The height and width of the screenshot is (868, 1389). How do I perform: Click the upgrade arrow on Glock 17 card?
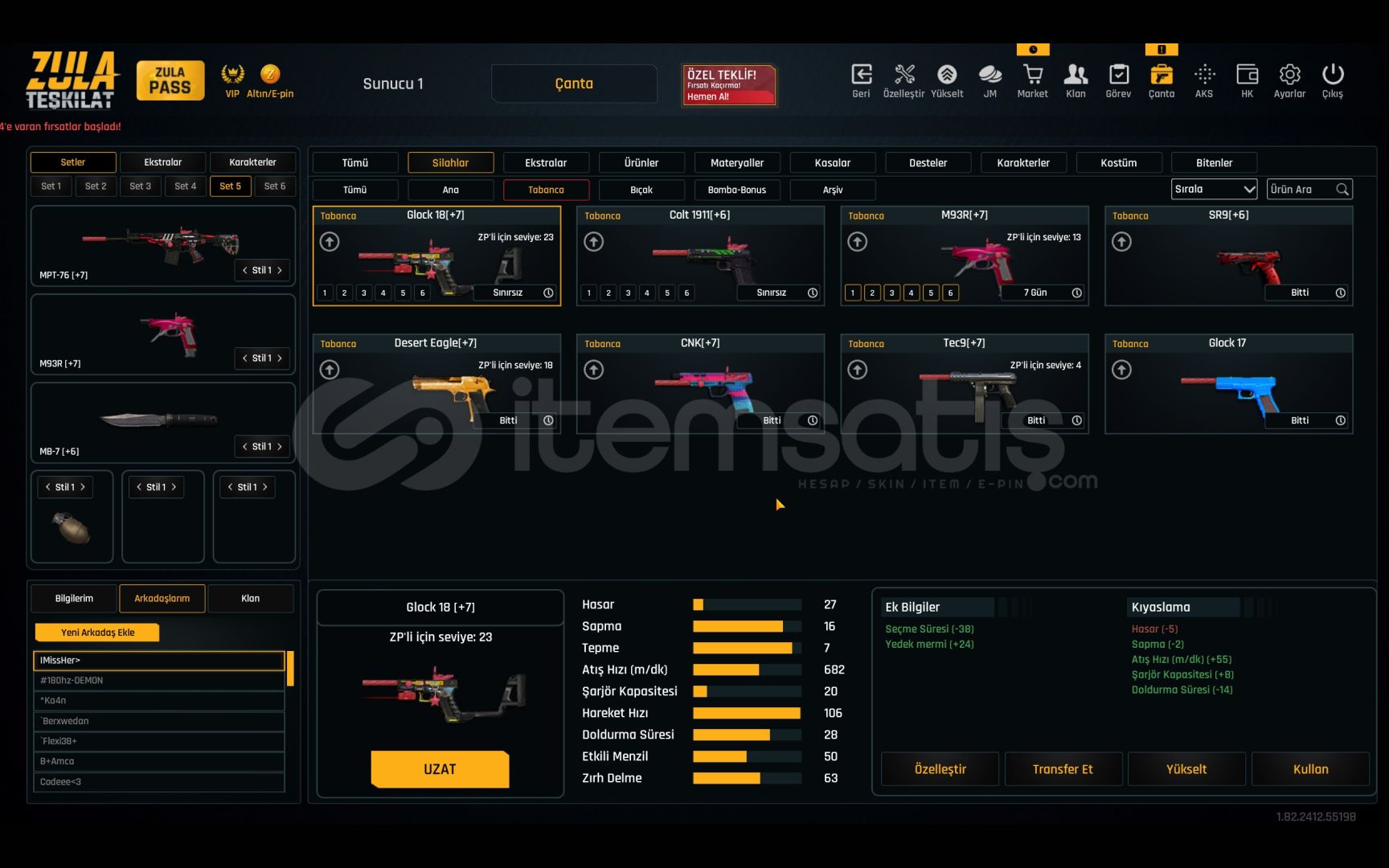coord(1122,370)
